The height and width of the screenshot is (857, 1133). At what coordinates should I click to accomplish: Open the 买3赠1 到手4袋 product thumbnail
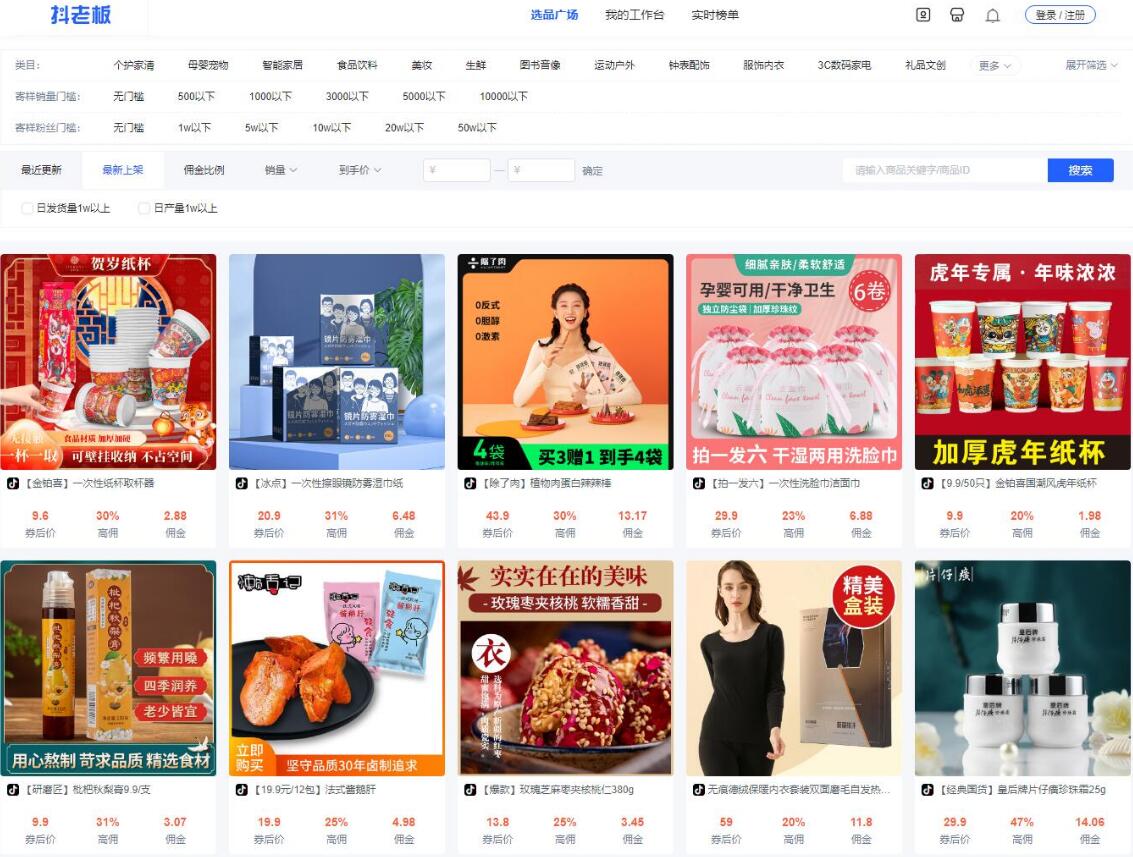566,361
